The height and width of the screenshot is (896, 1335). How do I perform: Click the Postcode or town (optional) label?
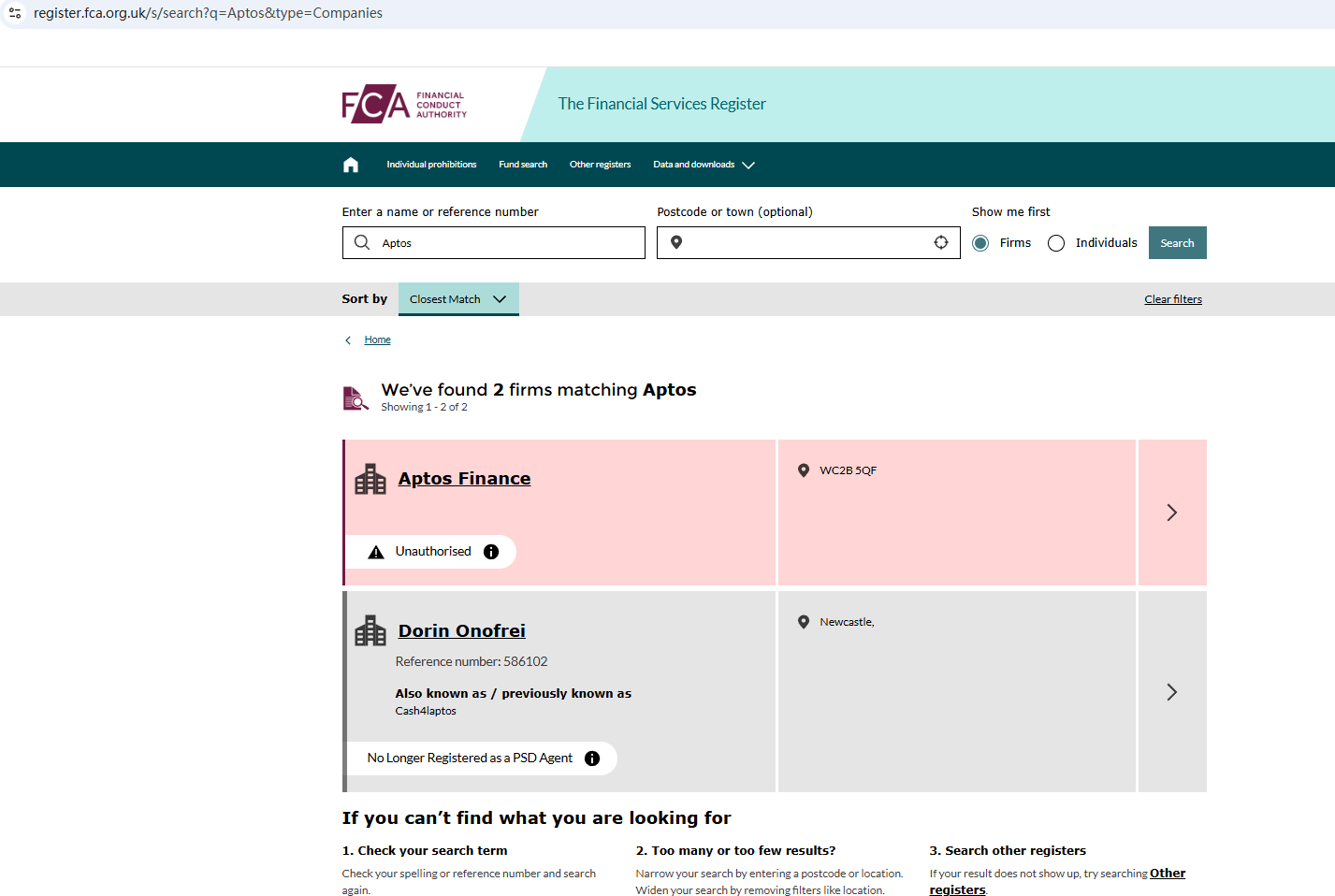(x=735, y=212)
